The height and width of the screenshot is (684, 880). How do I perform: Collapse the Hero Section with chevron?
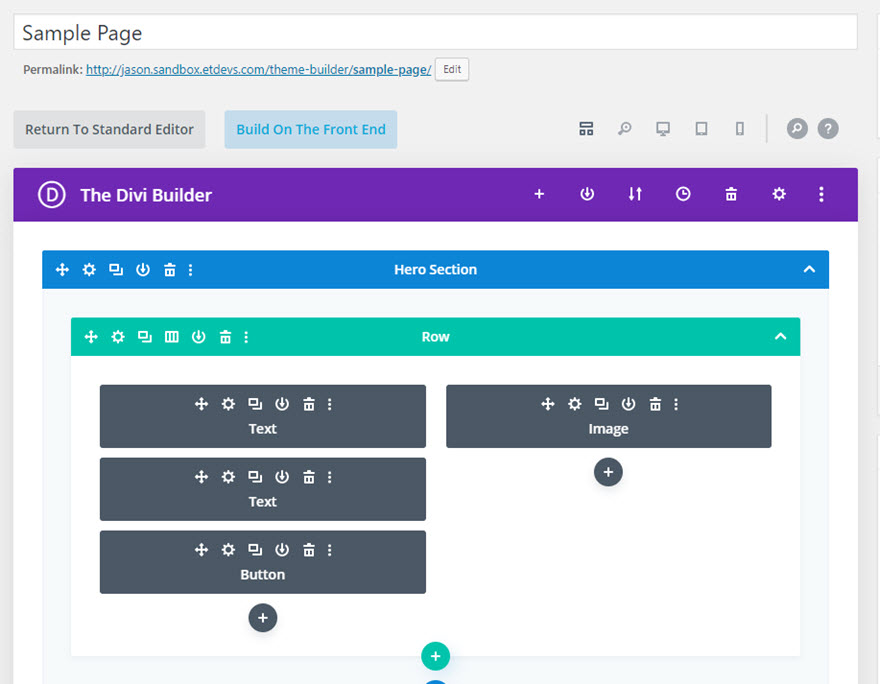pyautogui.click(x=809, y=269)
